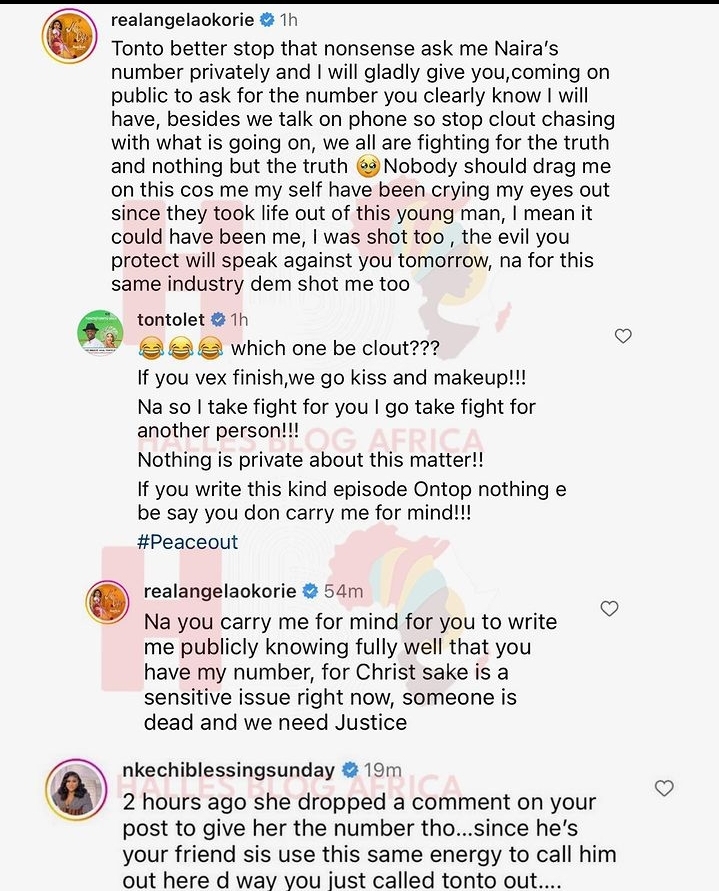
Task: Click the verified badge beside nkechiblessingsunday
Action: [x=350, y=770]
